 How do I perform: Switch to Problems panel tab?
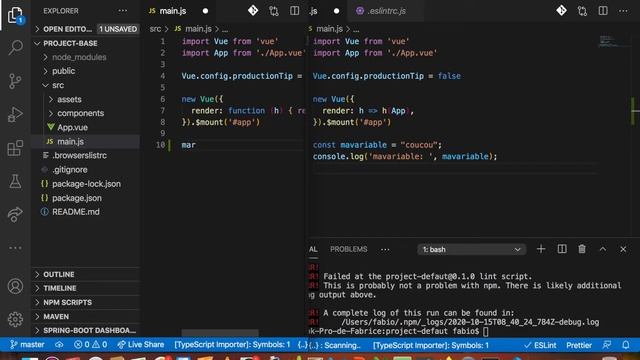(x=349, y=249)
